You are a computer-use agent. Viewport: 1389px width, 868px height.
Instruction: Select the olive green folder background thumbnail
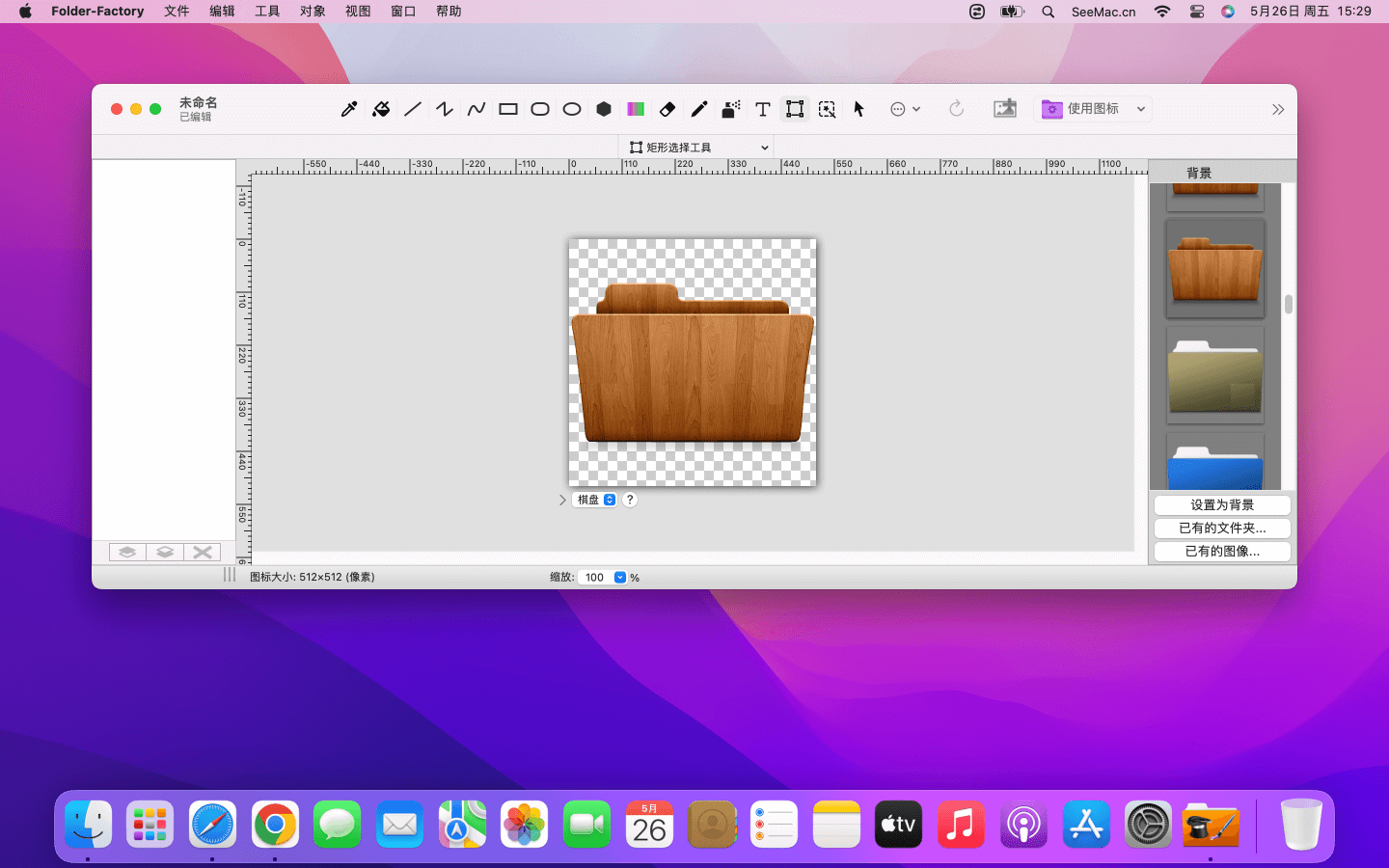coord(1215,375)
